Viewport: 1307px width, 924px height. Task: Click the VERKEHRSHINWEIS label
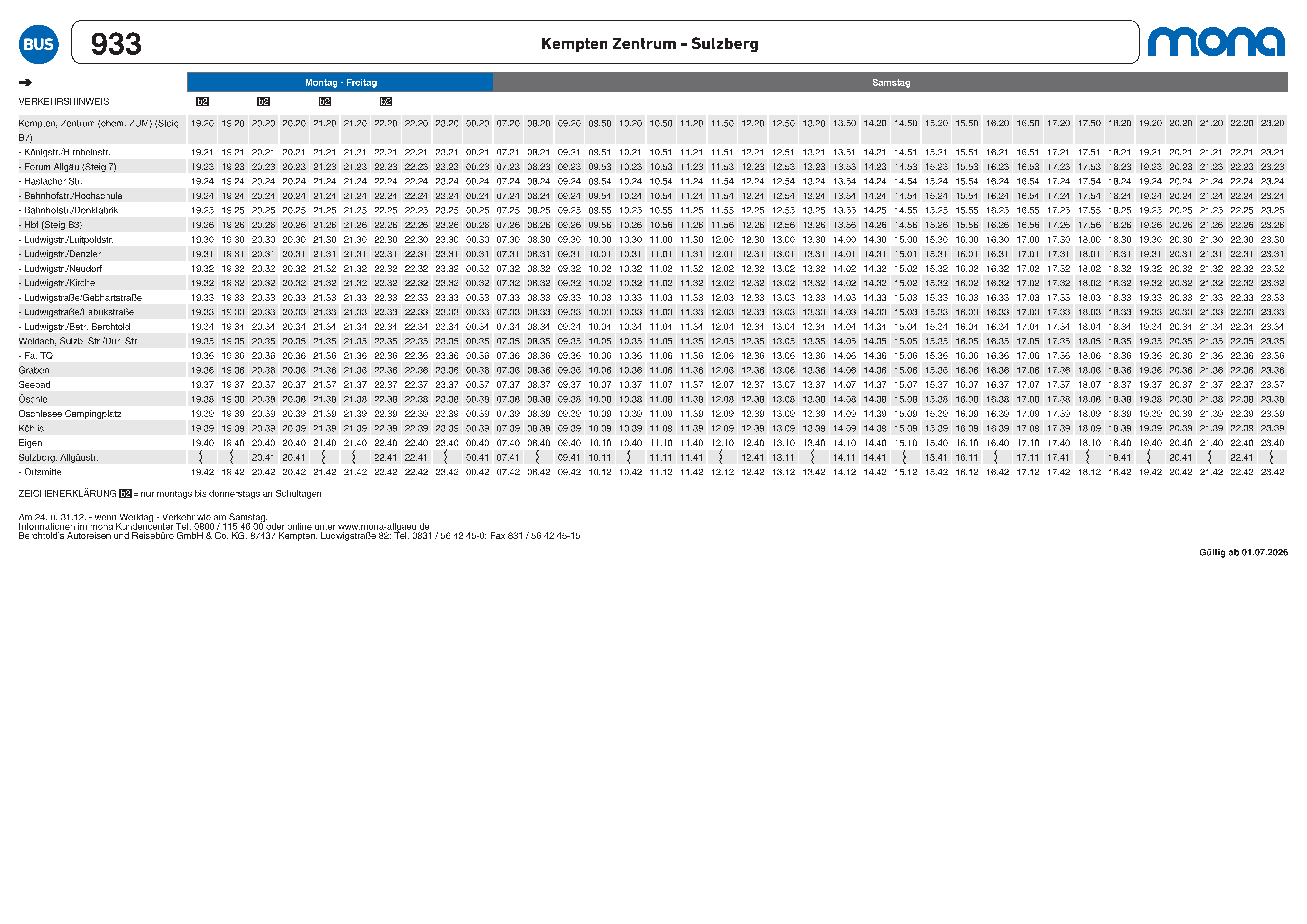64,101
